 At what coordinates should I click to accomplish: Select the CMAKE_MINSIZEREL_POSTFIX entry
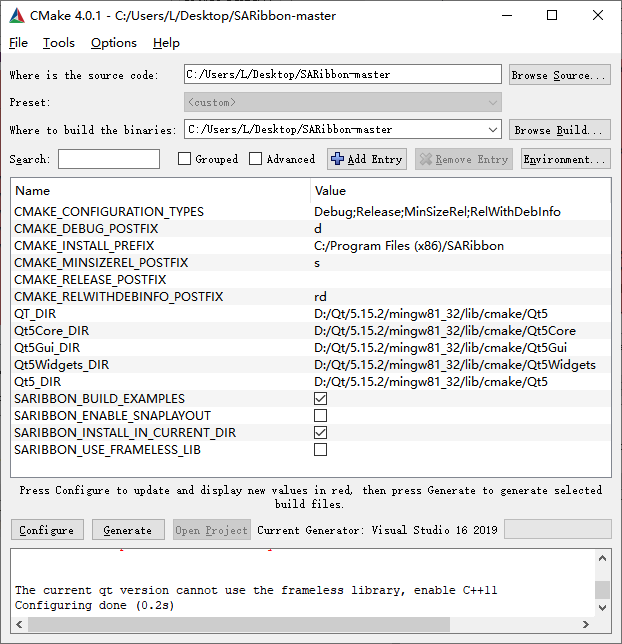101,262
